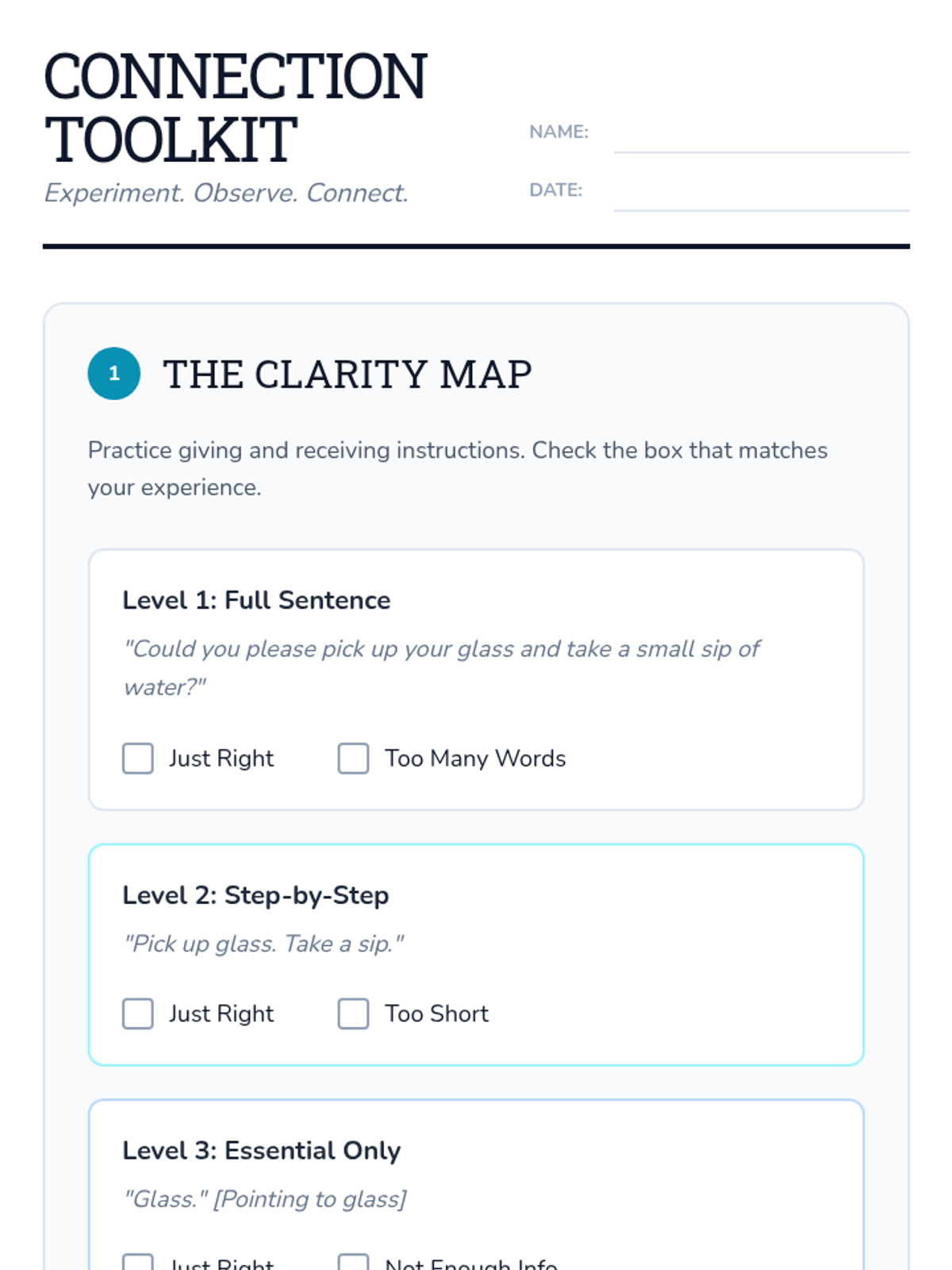Check the Too Short box
Viewport: 952px width, 1270px height.
(354, 1014)
